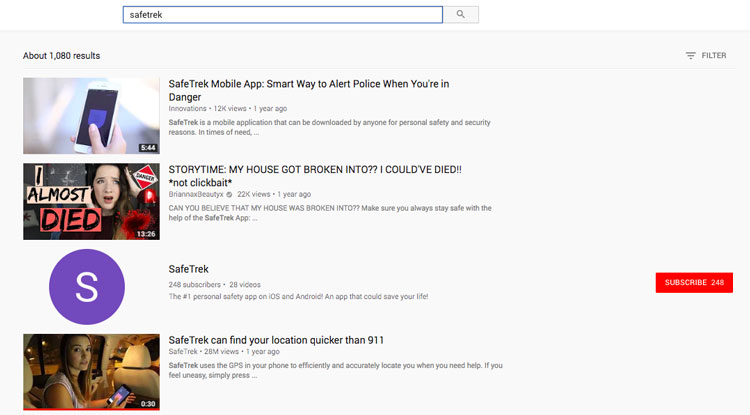The image size is (750, 415).
Task: Click the '22K views' text
Action: point(254,194)
